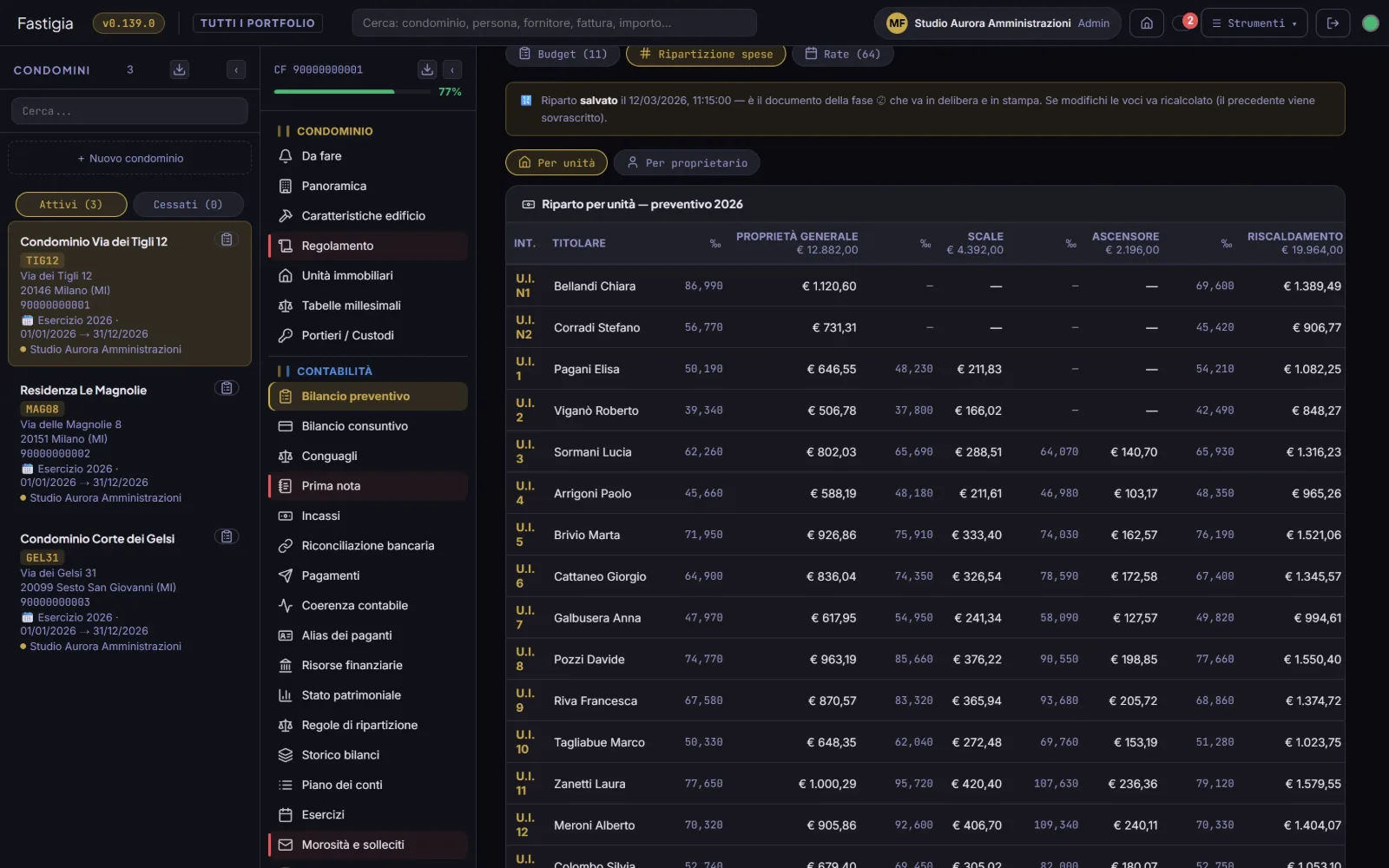Open the Rate (64) tab

(x=843, y=54)
